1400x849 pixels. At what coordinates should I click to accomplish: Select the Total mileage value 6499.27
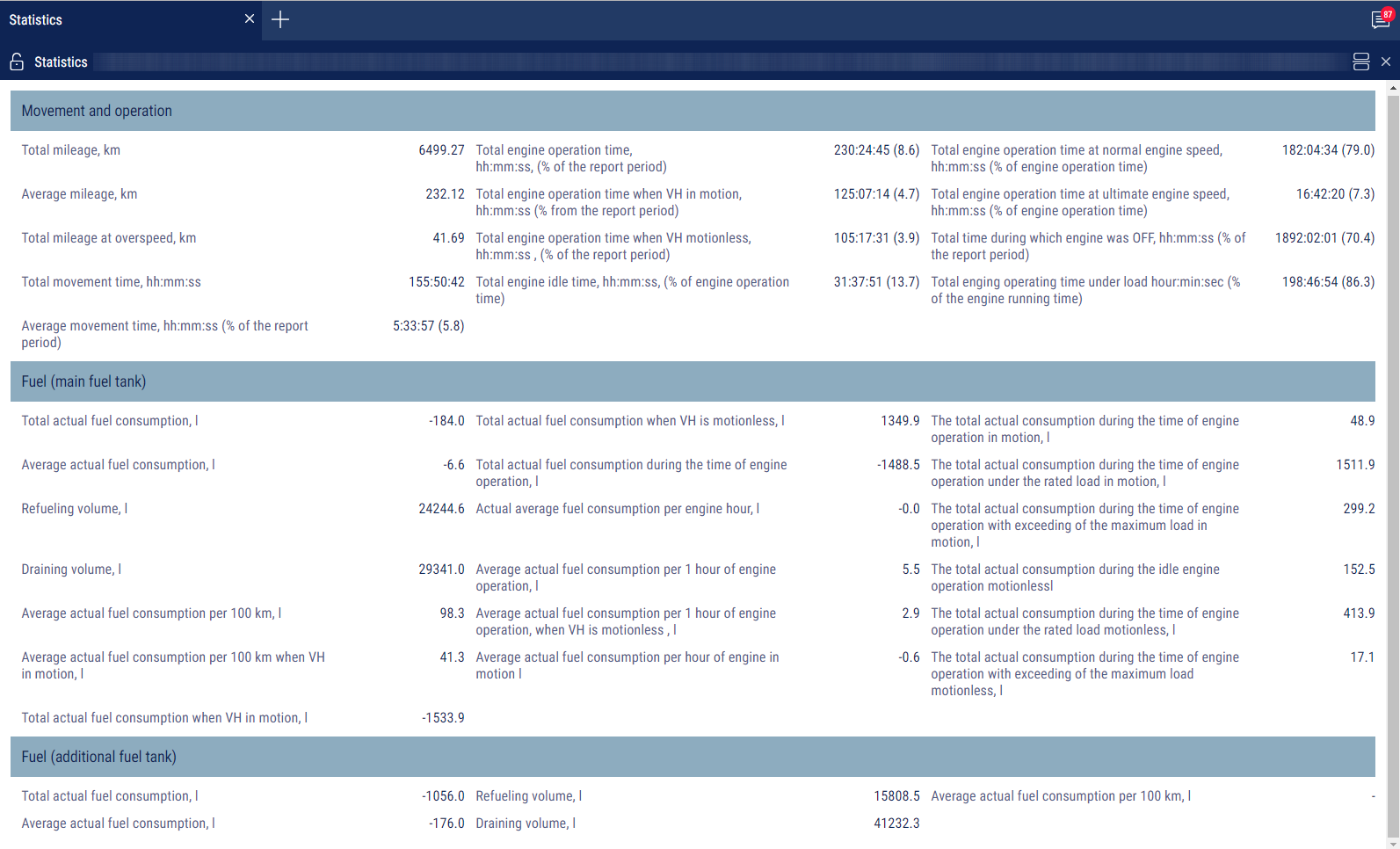pos(441,150)
